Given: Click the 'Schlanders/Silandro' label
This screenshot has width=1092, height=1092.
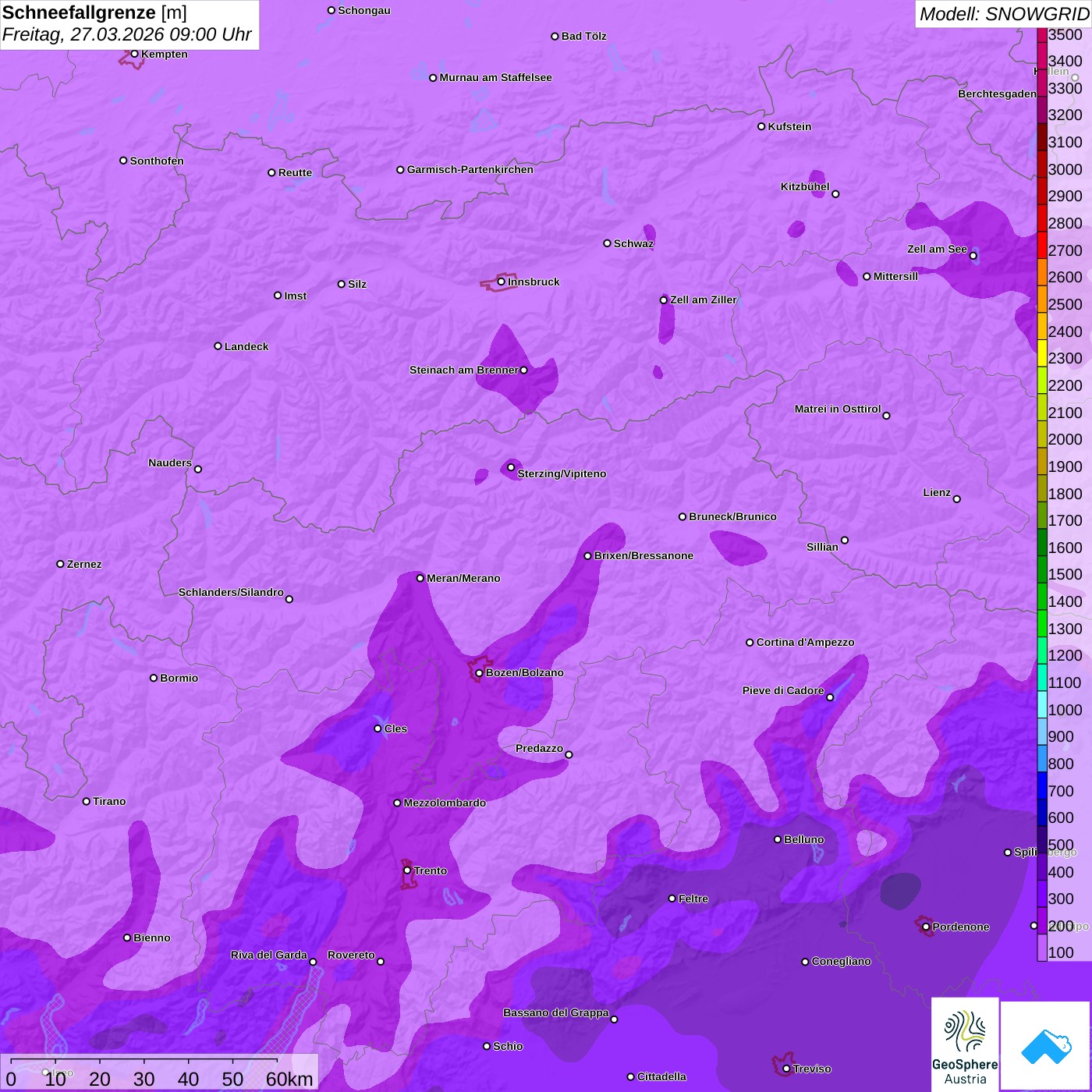Looking at the screenshot, I should click(231, 592).
